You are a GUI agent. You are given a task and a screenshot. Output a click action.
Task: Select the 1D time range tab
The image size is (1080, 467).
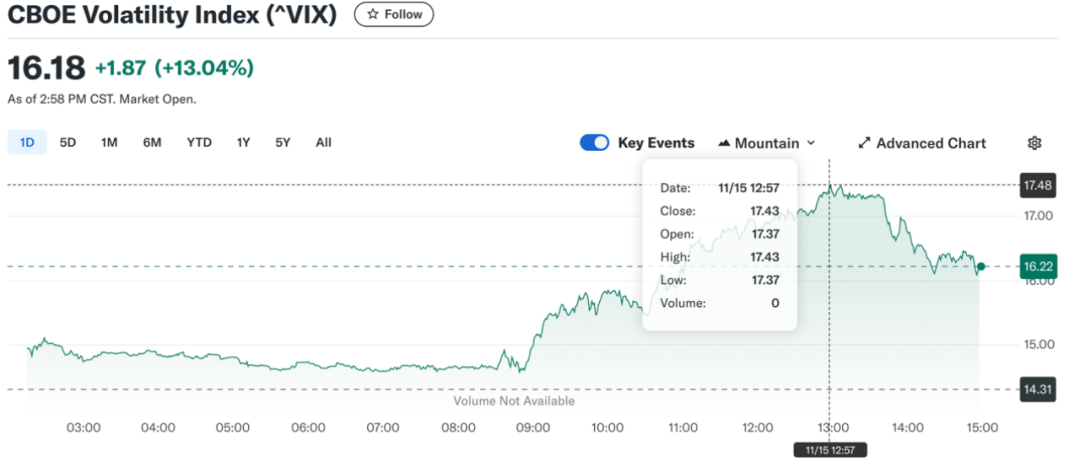click(27, 142)
